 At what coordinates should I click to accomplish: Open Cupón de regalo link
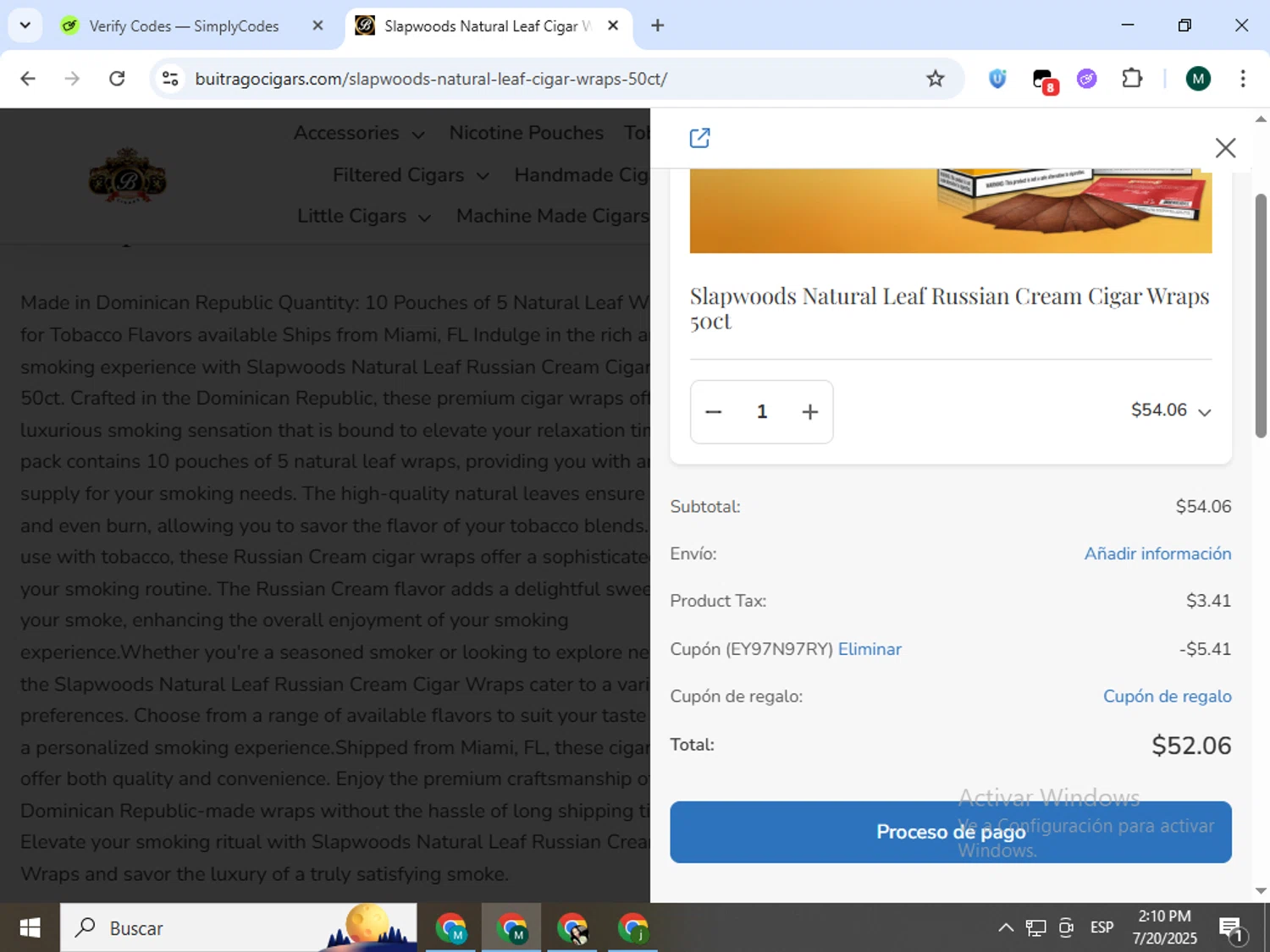(x=1167, y=696)
